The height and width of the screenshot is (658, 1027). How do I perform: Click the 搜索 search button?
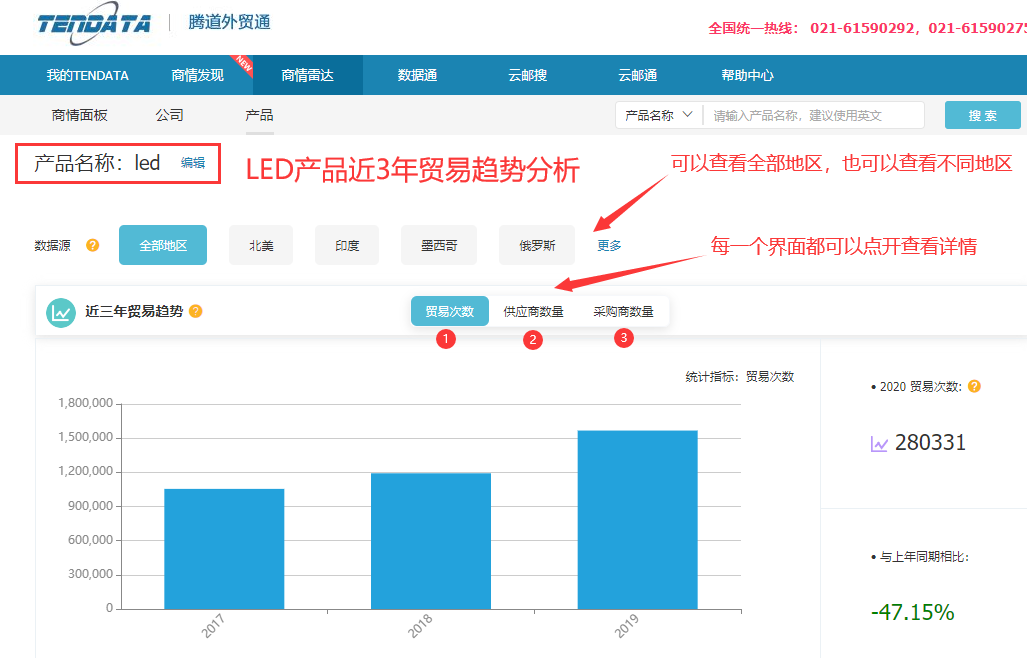coord(981,115)
